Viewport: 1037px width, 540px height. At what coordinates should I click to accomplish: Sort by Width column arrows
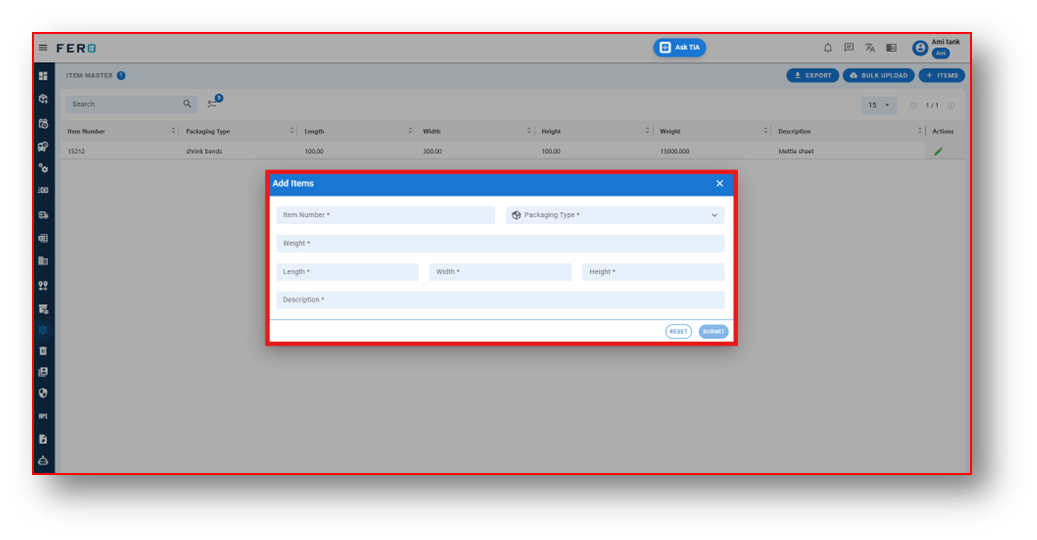pos(528,131)
